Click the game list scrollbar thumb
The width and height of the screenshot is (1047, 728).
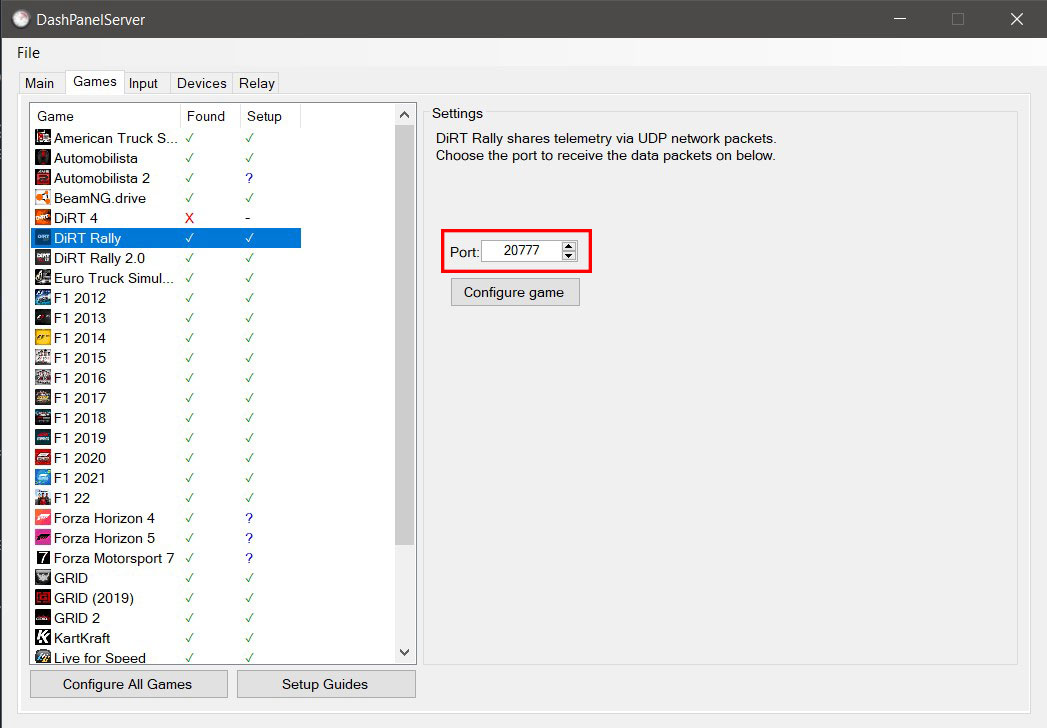404,335
